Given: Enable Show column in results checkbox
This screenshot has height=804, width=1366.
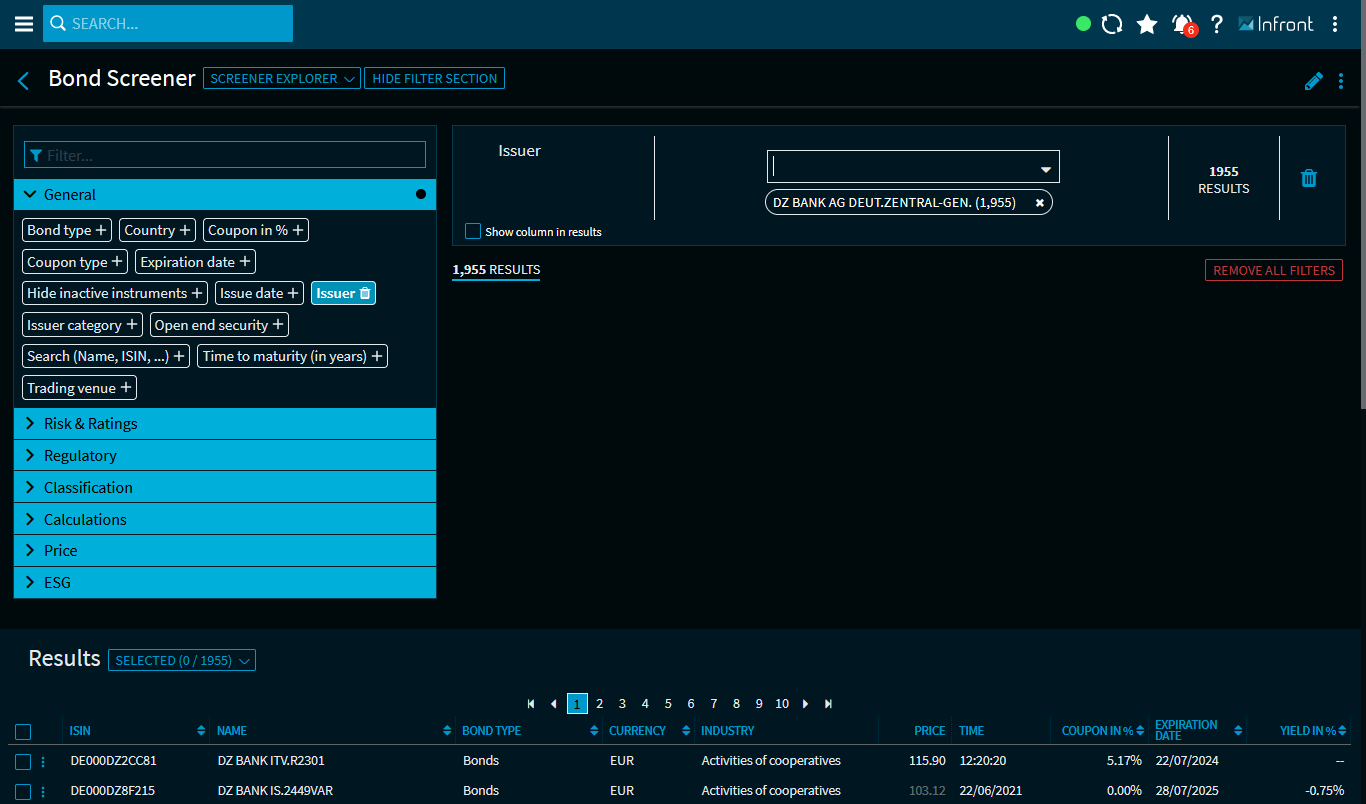Looking at the screenshot, I should pyautogui.click(x=473, y=231).
